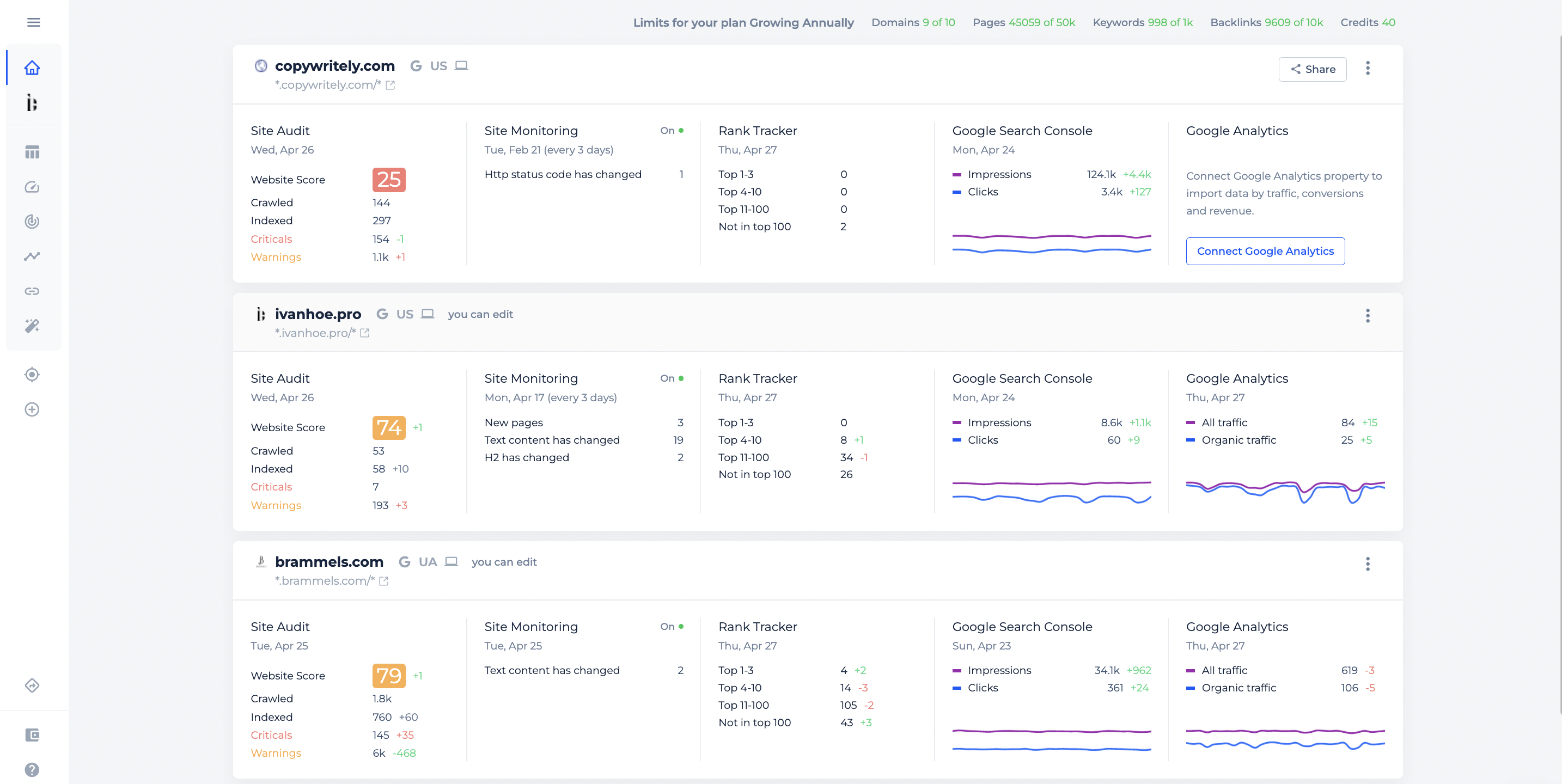Click Criticals in the brammels.com Site Audit
The width and height of the screenshot is (1562, 784).
pos(271,735)
